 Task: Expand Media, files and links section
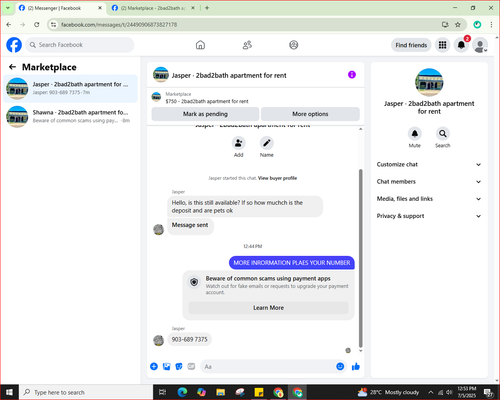tap(429, 199)
